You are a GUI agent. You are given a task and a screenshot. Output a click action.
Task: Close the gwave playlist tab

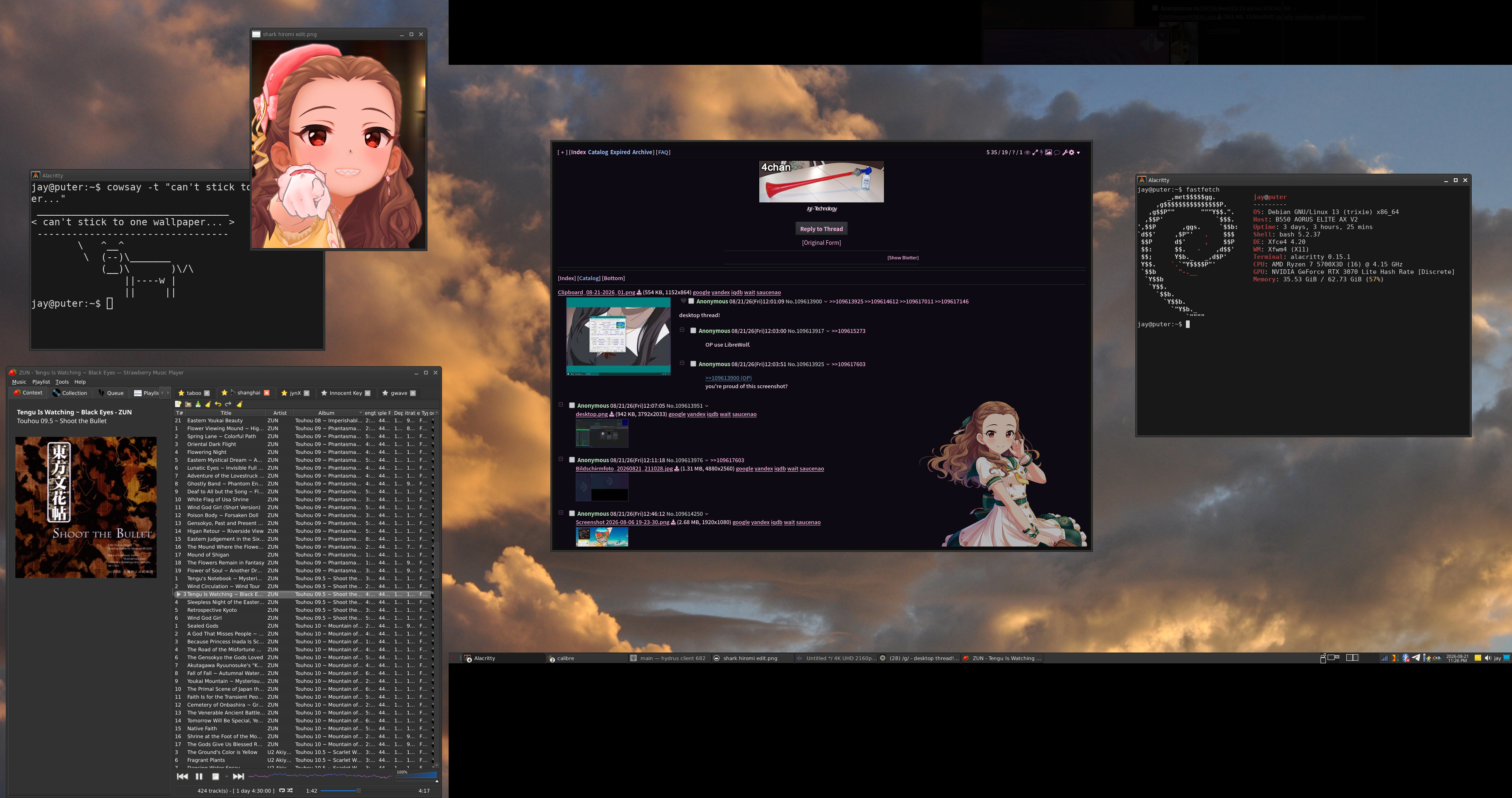coord(413,393)
